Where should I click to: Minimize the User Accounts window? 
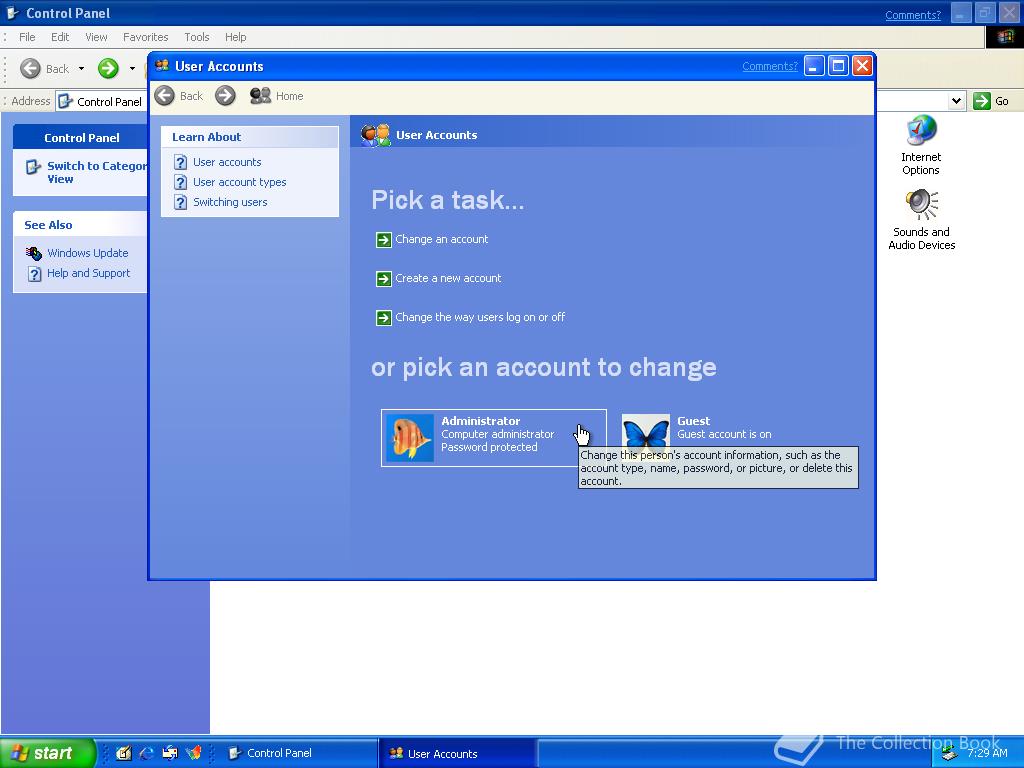814,66
